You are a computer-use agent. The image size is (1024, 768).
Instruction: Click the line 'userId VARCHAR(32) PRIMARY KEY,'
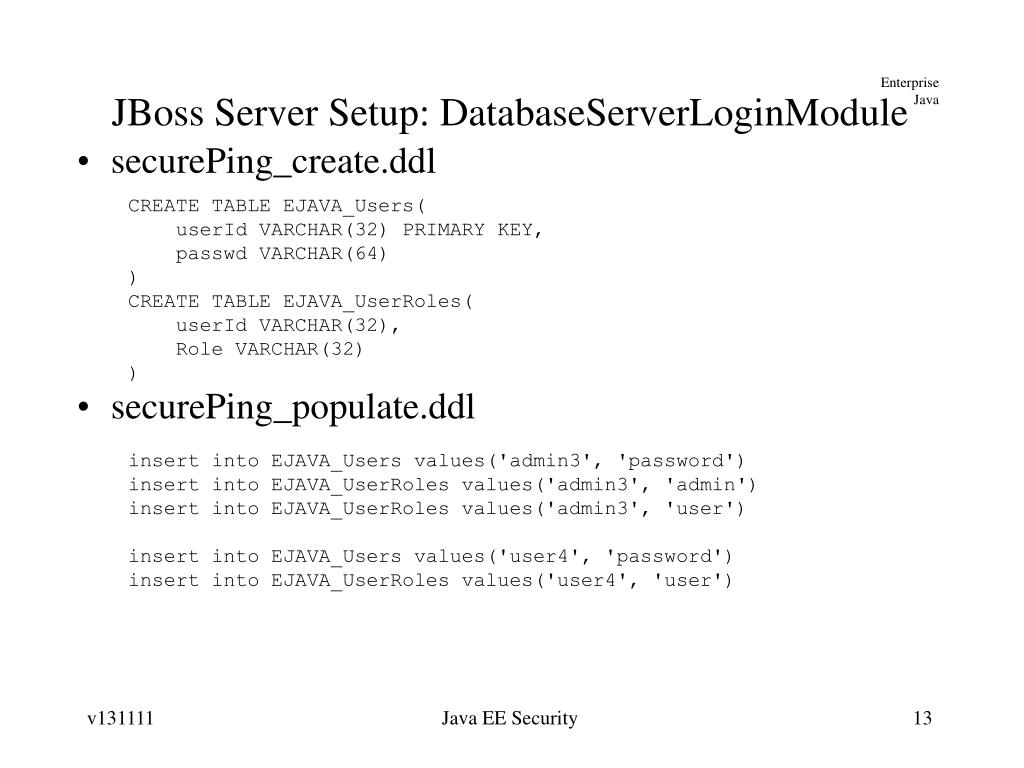pos(359,230)
